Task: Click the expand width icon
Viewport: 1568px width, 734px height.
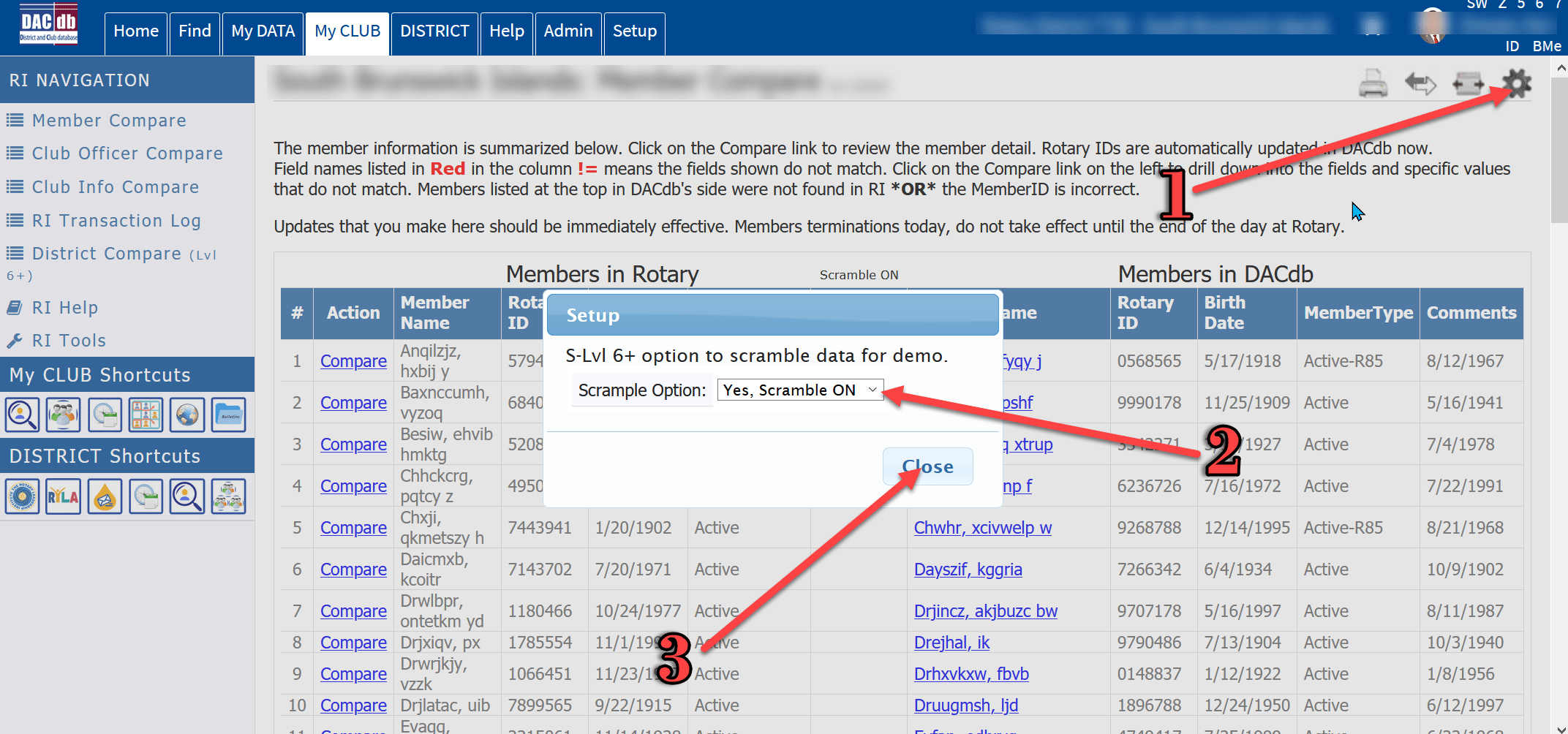Action: (1468, 83)
